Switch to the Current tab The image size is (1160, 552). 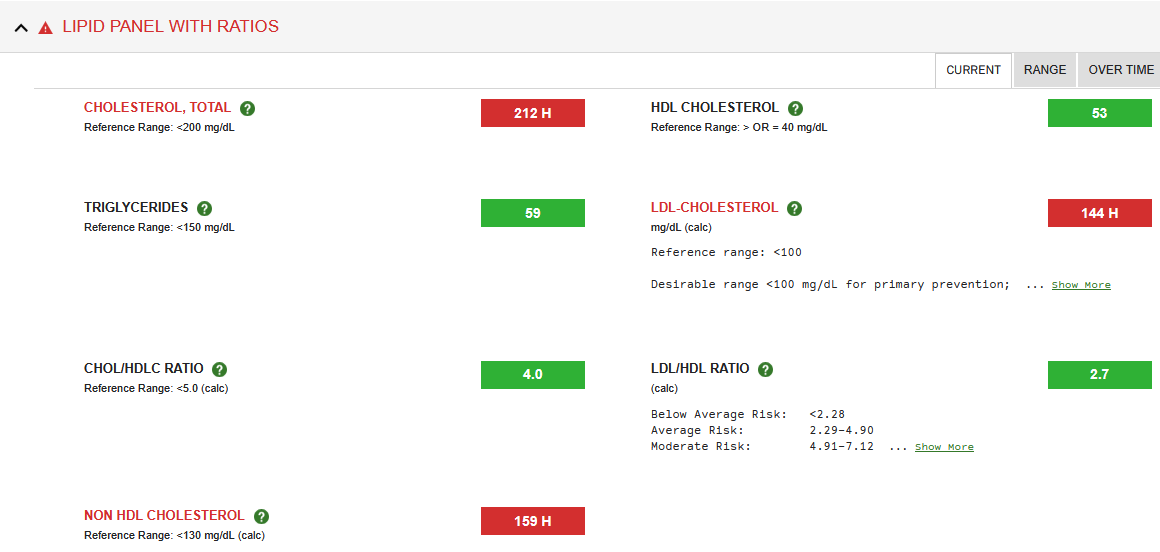(x=973, y=70)
